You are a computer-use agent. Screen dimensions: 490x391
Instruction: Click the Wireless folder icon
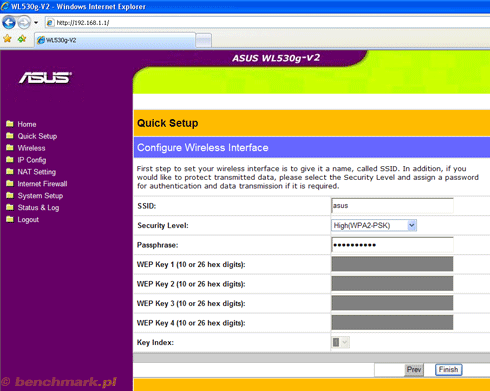pos(10,147)
